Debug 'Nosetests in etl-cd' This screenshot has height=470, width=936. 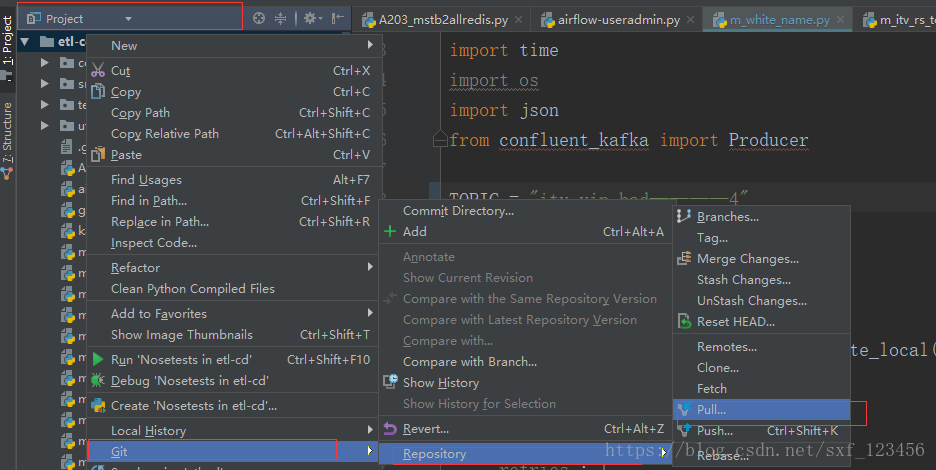coord(234,380)
